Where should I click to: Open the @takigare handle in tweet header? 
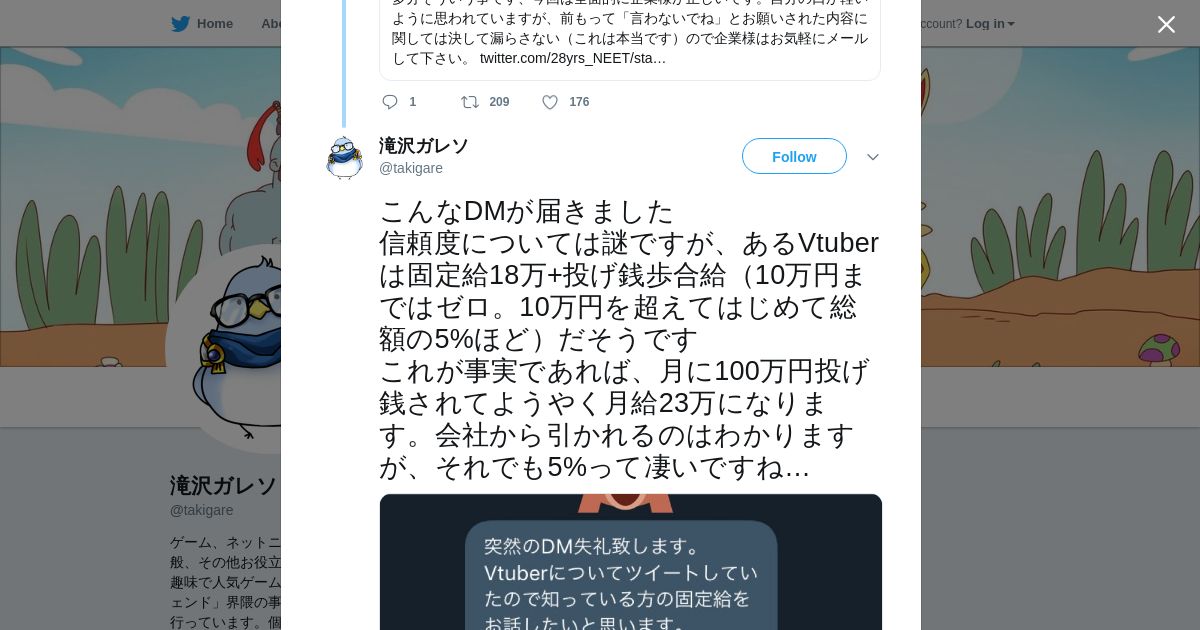click(411, 168)
